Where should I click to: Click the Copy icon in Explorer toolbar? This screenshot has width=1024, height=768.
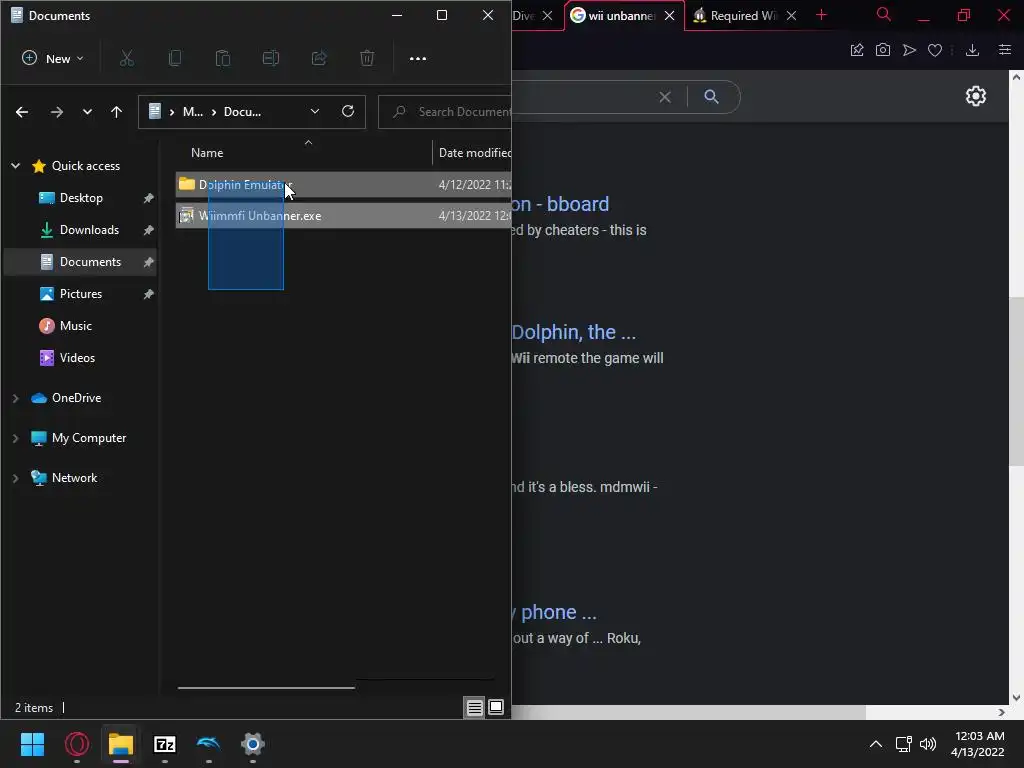tap(174, 58)
